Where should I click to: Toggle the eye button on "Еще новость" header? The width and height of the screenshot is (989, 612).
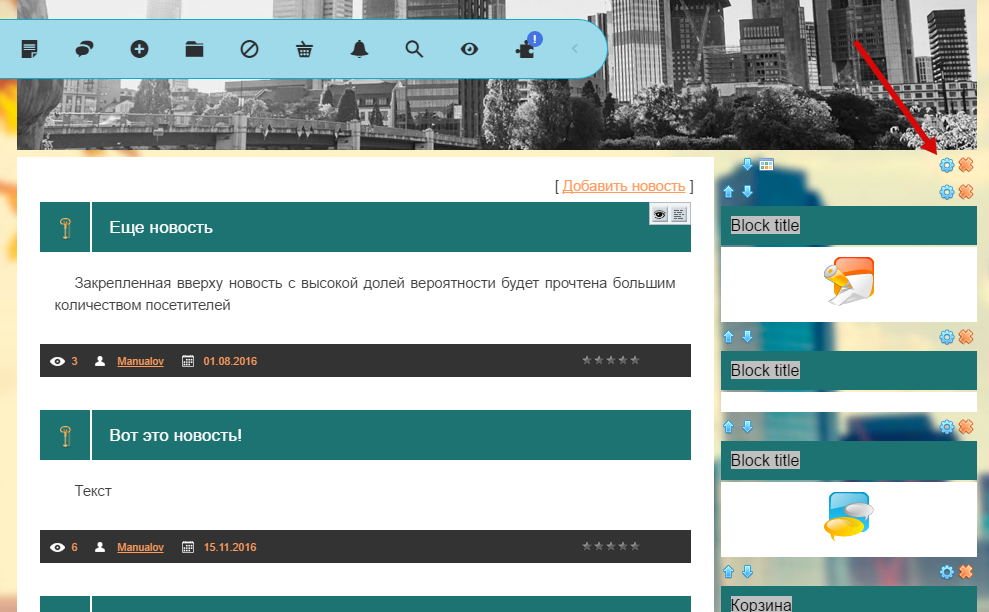click(660, 214)
